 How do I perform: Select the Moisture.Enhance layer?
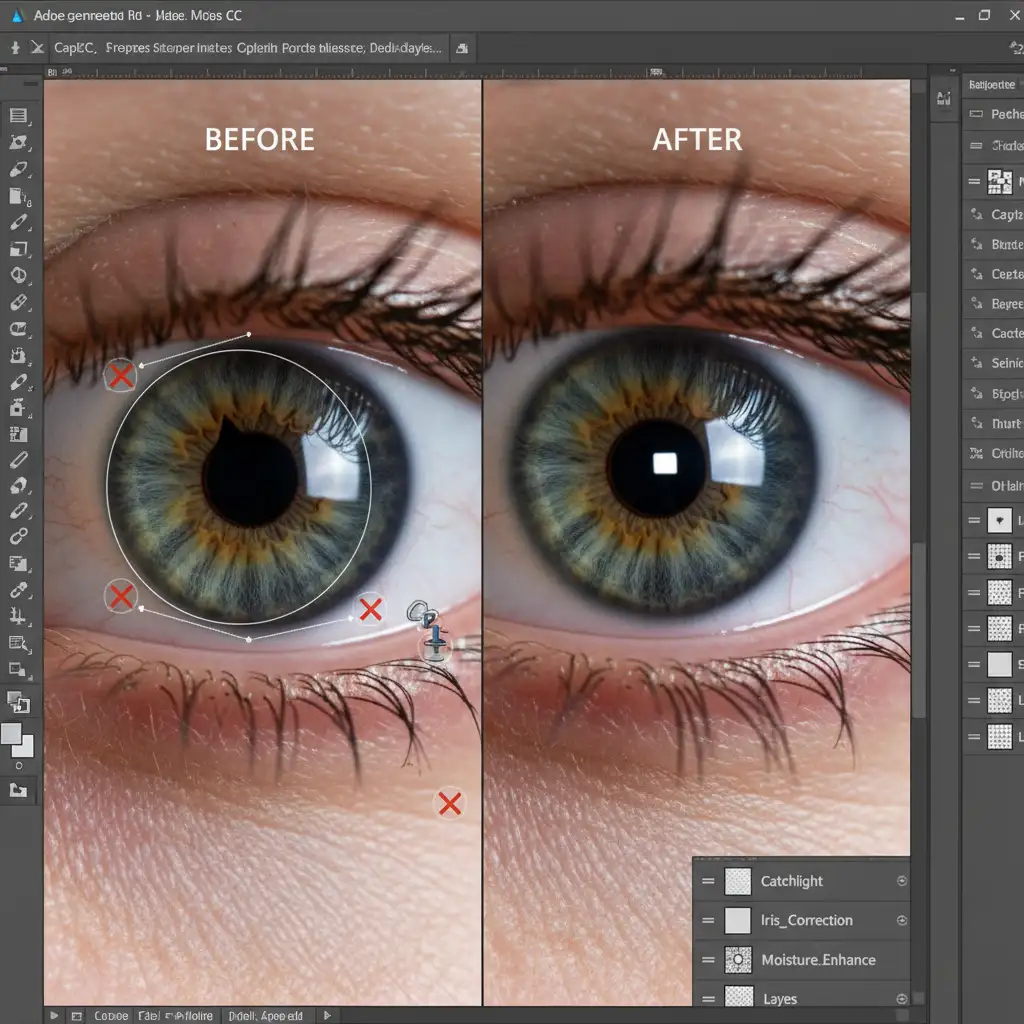pos(817,960)
